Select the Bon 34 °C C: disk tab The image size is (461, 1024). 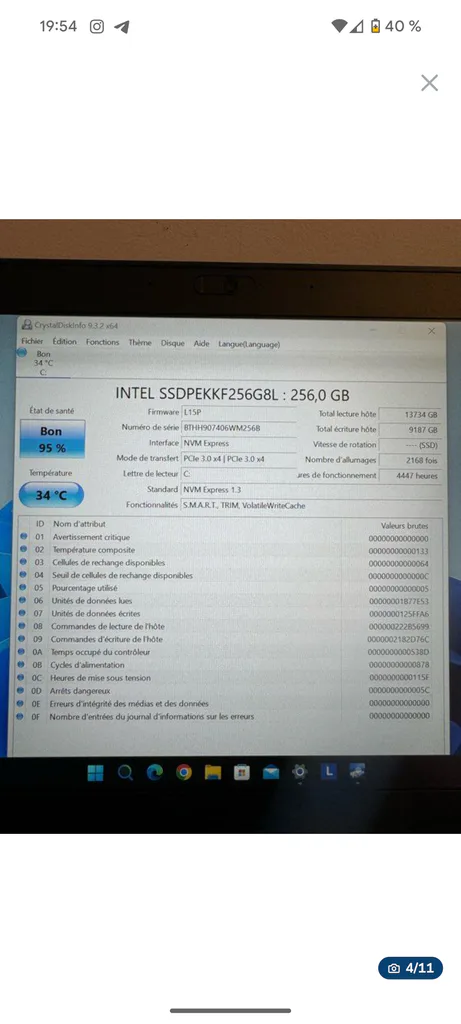point(43,363)
